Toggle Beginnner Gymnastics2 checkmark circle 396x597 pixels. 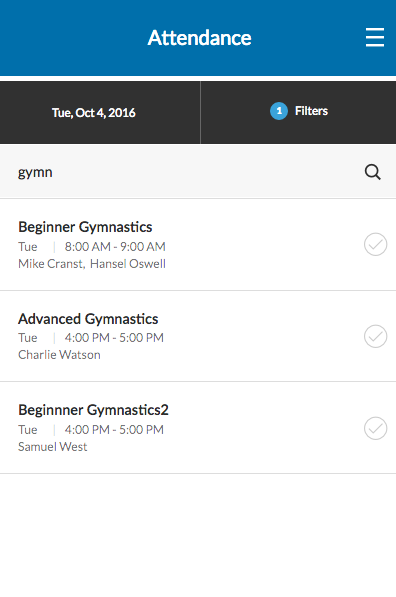(375, 428)
